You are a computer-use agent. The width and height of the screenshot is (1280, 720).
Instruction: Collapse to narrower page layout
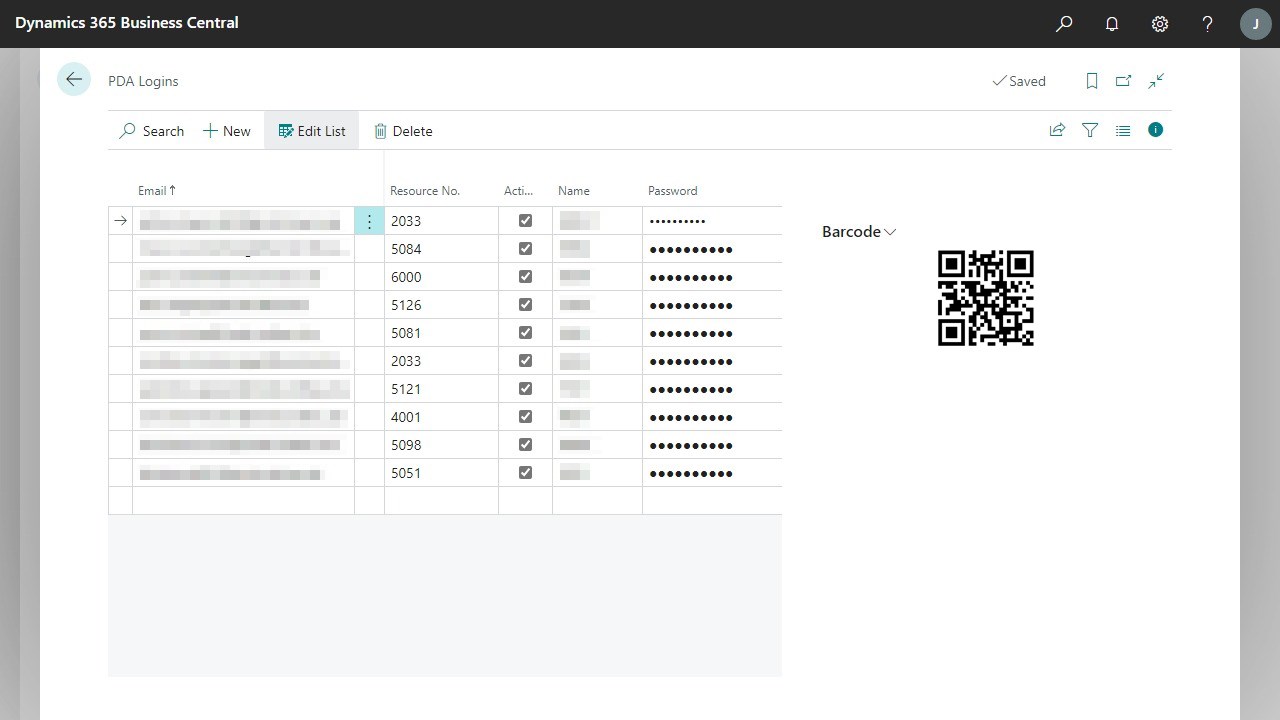coord(1156,81)
